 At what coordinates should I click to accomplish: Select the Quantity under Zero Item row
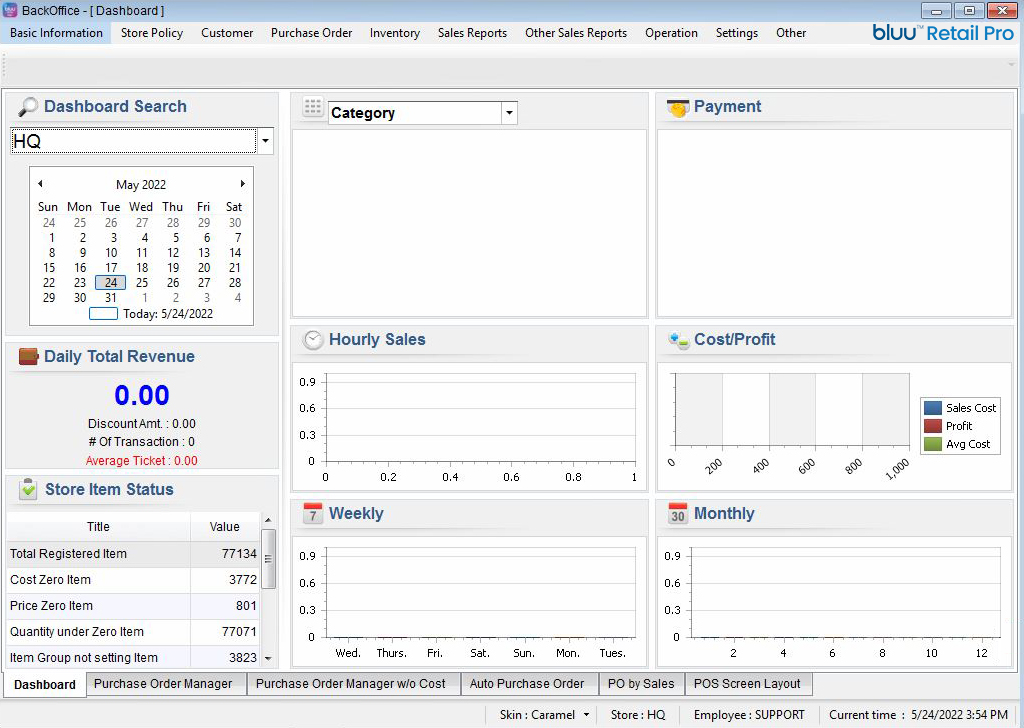tap(133, 632)
